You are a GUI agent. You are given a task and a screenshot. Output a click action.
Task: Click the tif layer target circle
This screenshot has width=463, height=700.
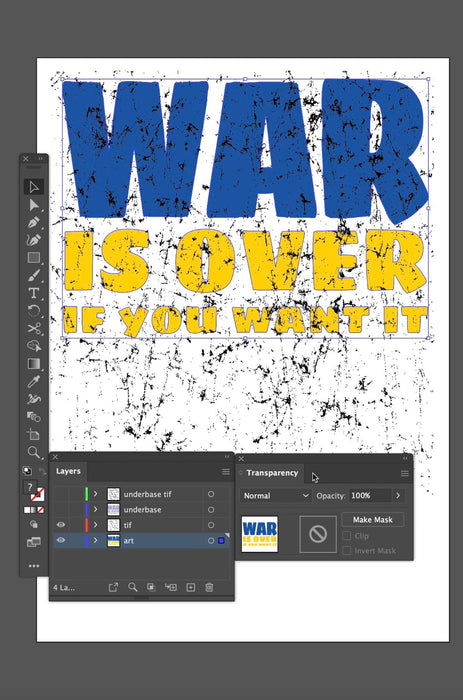(x=211, y=525)
